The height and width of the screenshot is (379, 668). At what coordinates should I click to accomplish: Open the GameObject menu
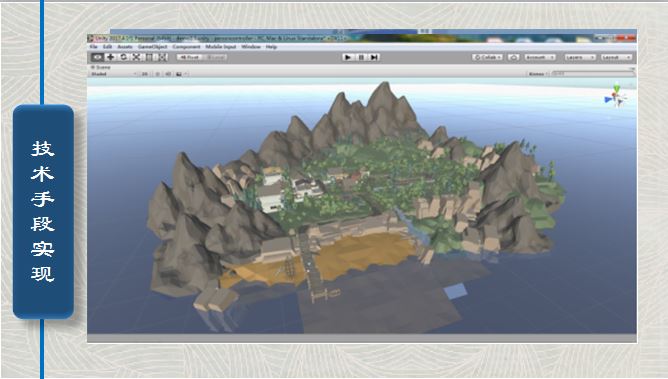[x=153, y=47]
